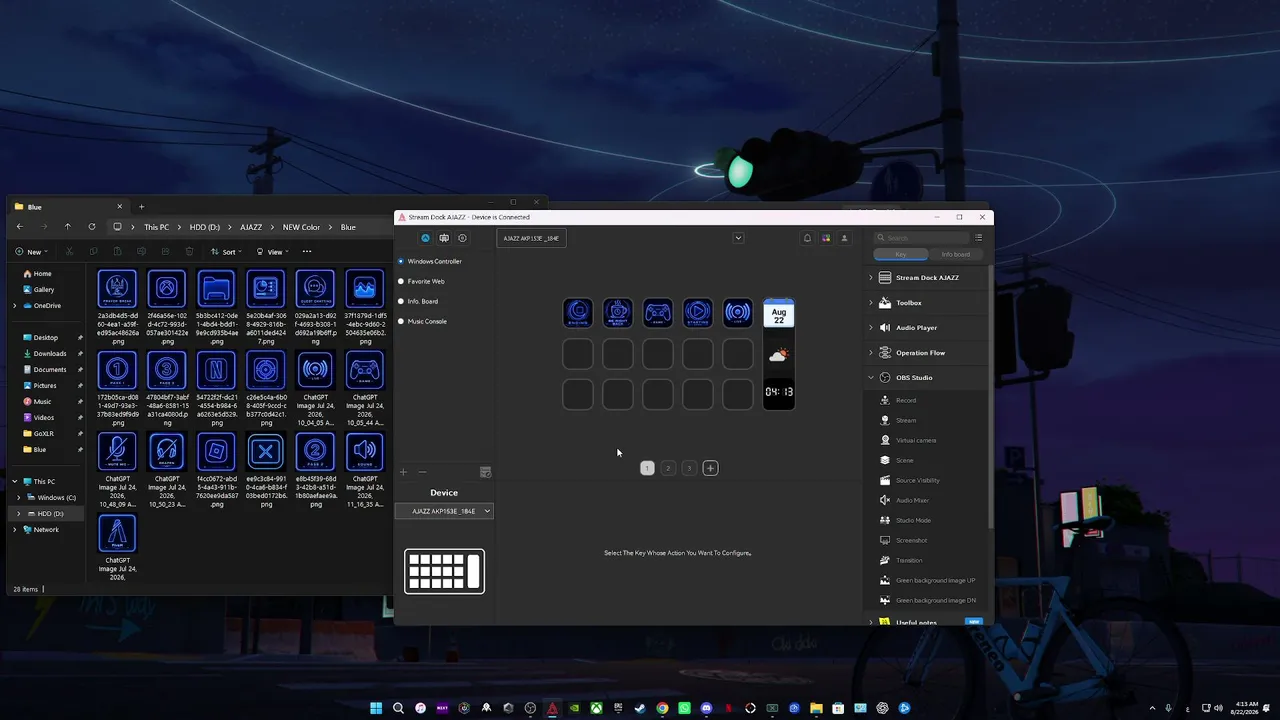Select Windows (C:) in Explorer navigation tree
1280x720 pixels.
(56, 497)
